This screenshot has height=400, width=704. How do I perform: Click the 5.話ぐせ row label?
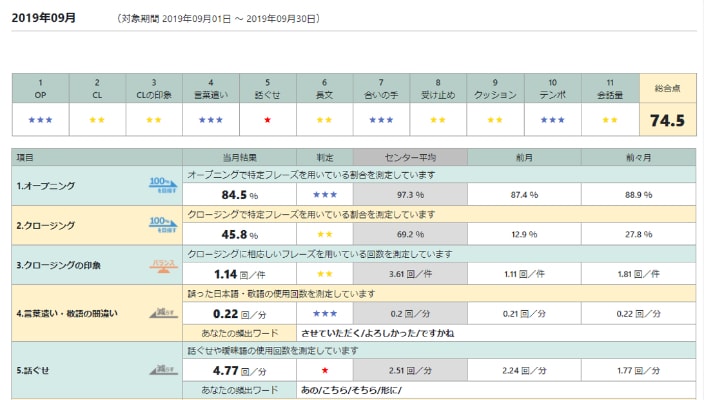(33, 370)
